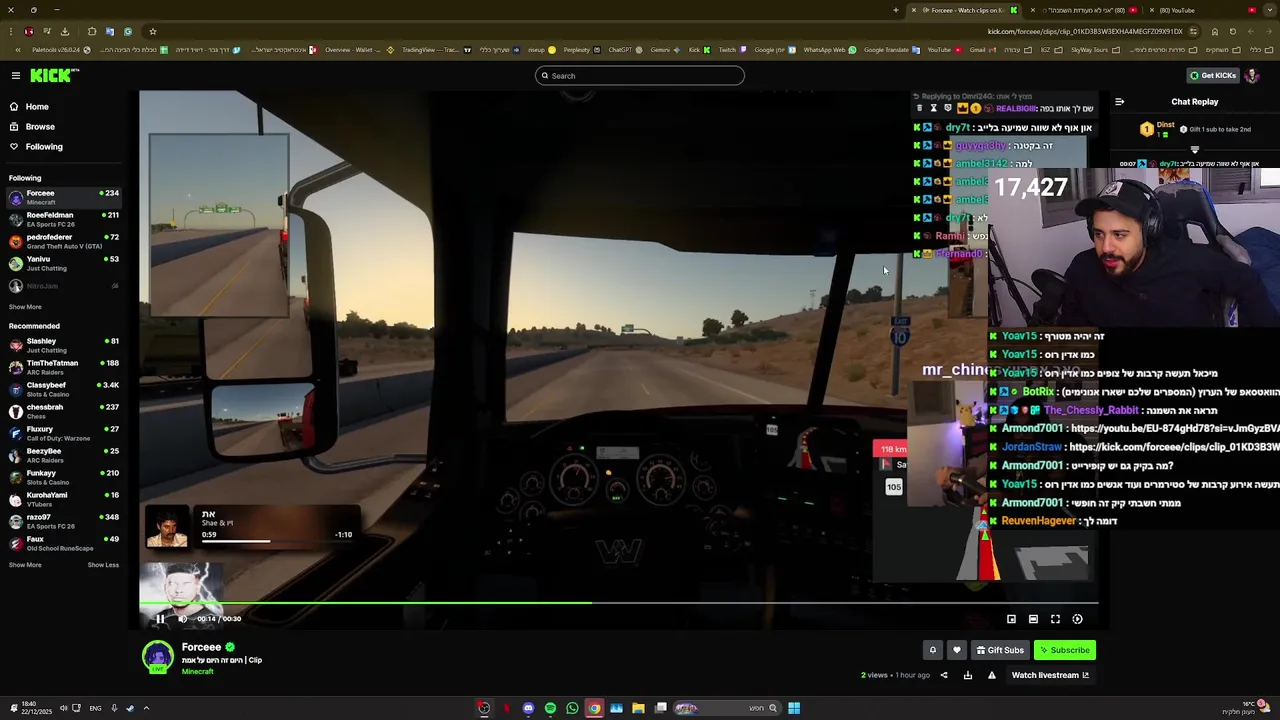The height and width of the screenshot is (720, 1280).
Task: Click the Kick search field
Action: tap(639, 76)
